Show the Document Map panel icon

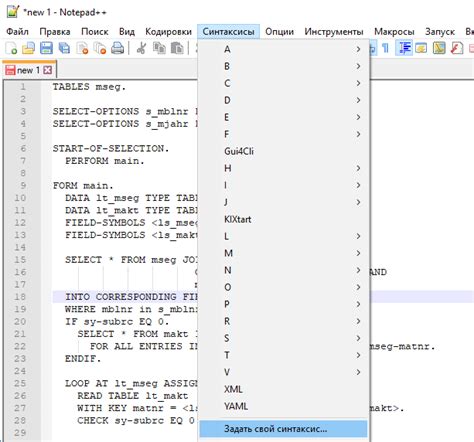439,48
